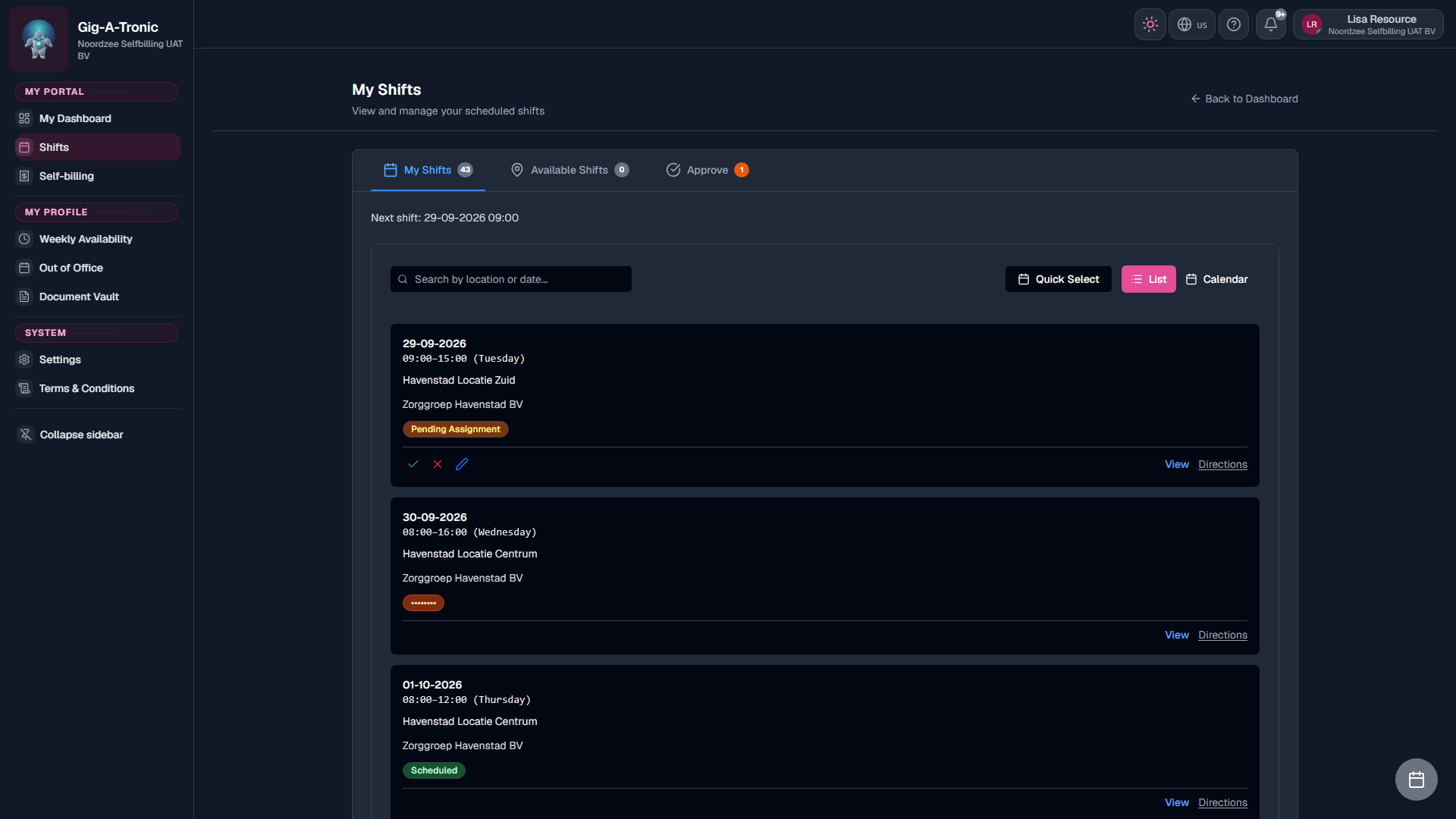
Task: Open Directions for 01-10-2026 shift
Action: coord(1222,802)
